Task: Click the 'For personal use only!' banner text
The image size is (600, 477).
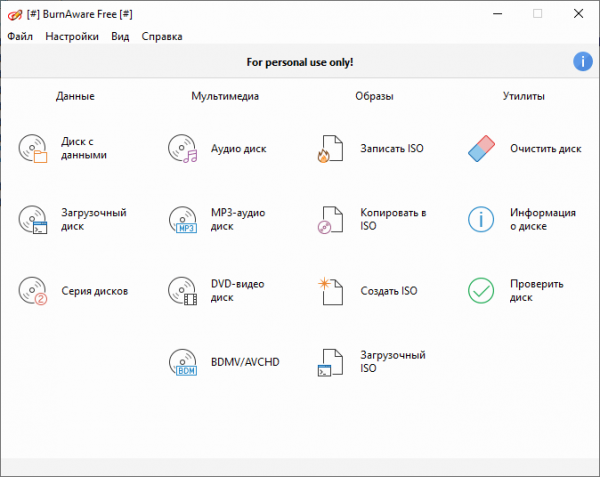Action: coord(300,62)
